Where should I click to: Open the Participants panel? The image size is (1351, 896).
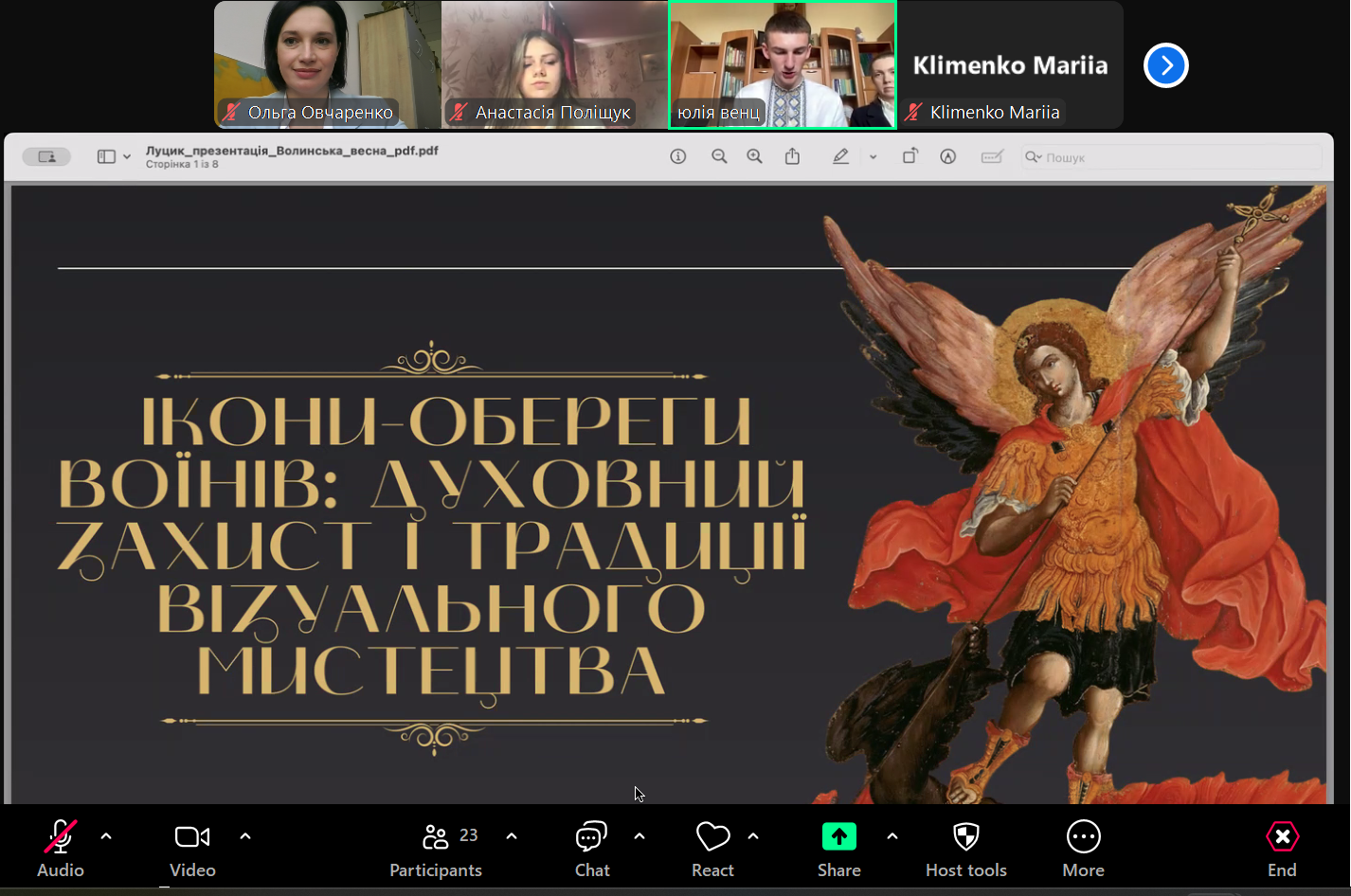click(x=436, y=848)
